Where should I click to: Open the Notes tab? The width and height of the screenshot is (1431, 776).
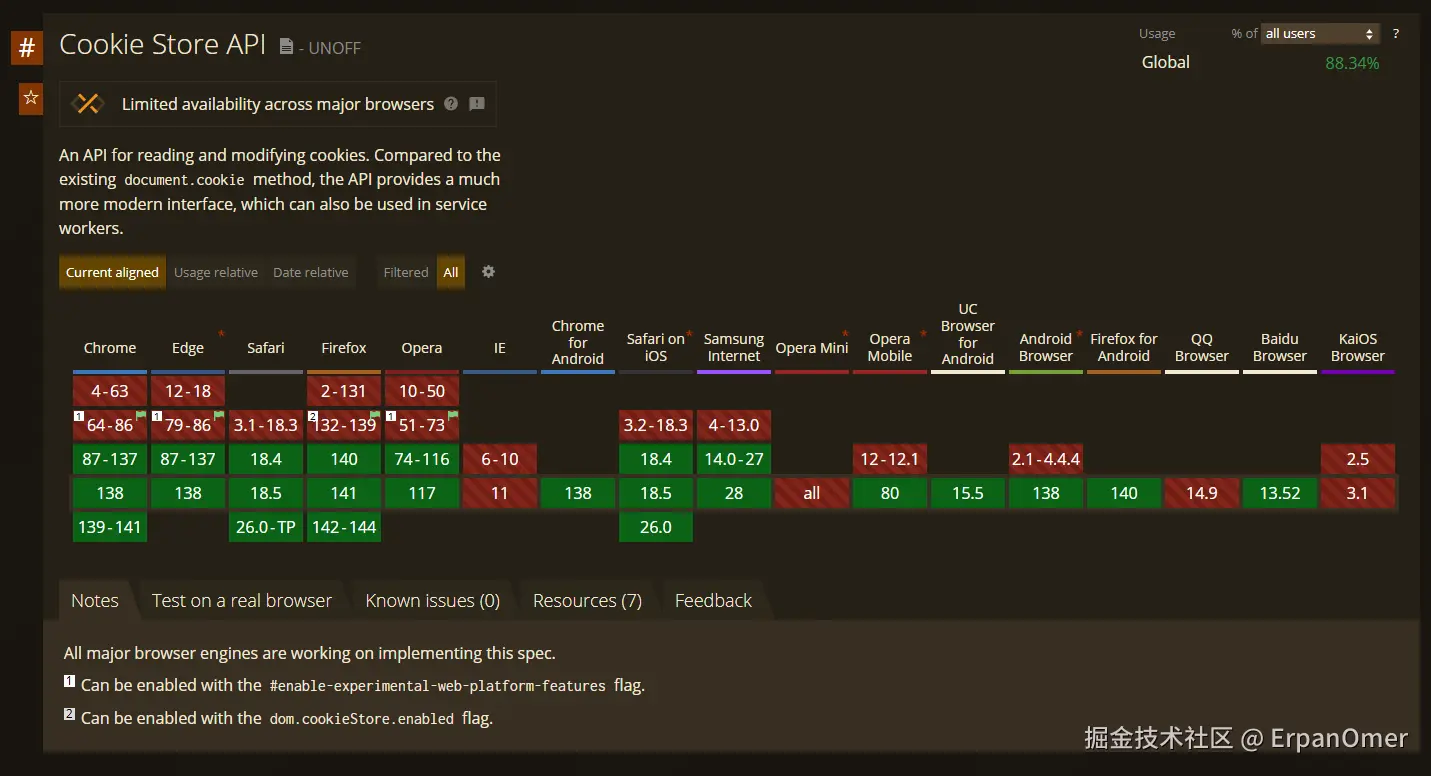click(x=95, y=600)
